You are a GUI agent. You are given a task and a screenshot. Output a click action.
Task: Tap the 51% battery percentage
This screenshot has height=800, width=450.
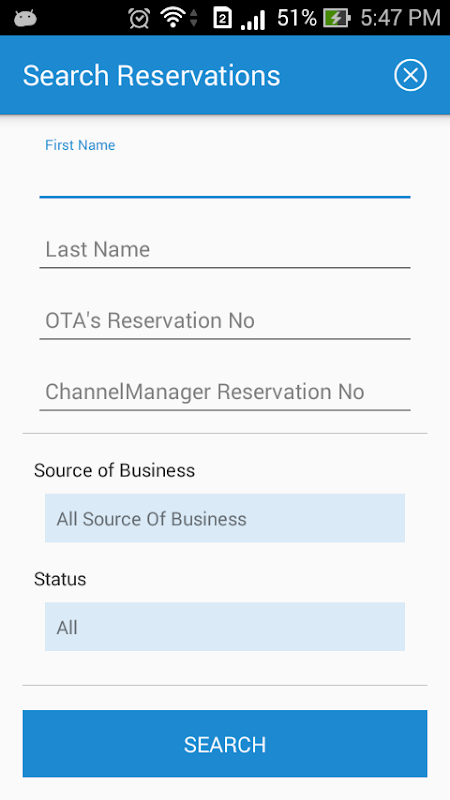point(297,18)
